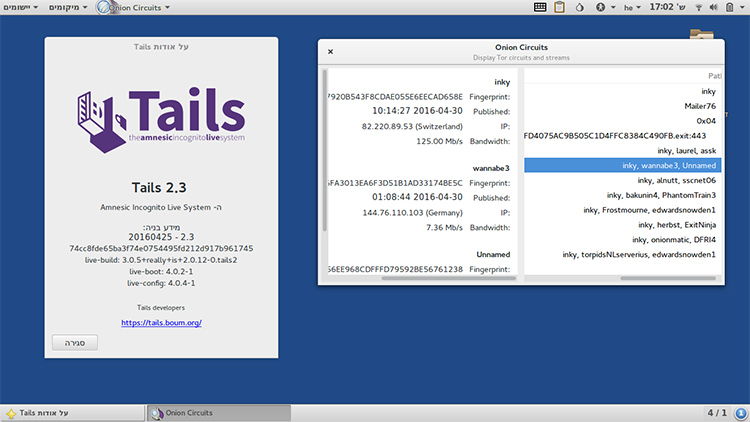Select the 'inky' single-hop circuit row
This screenshot has width=750, height=422.
click(x=622, y=91)
